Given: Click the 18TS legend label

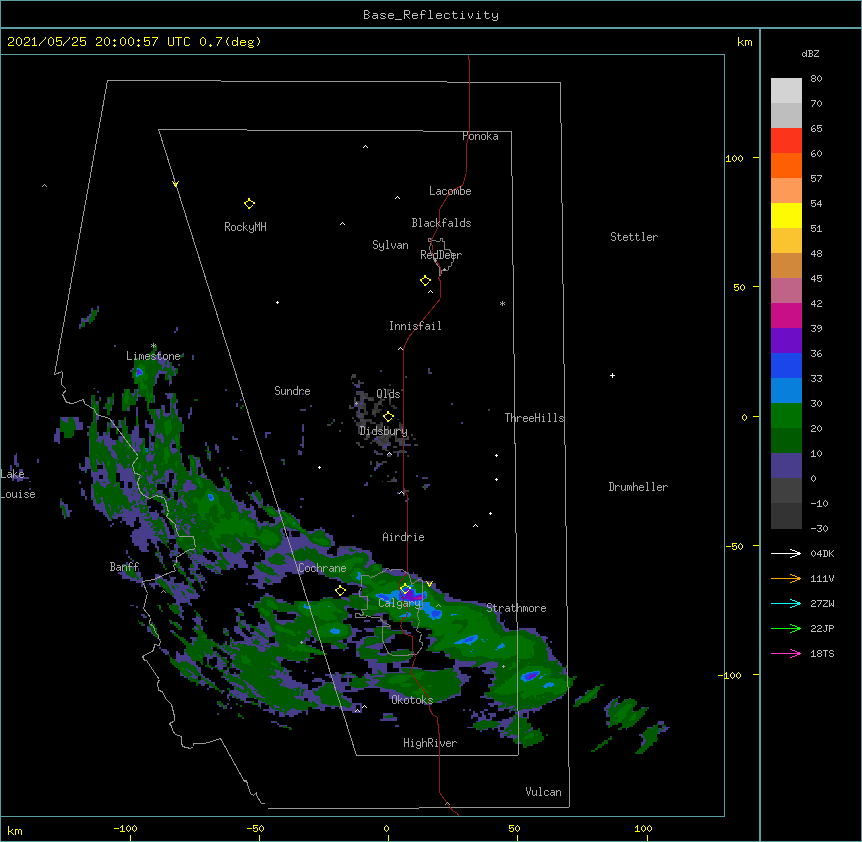Looking at the screenshot, I should point(822,653).
